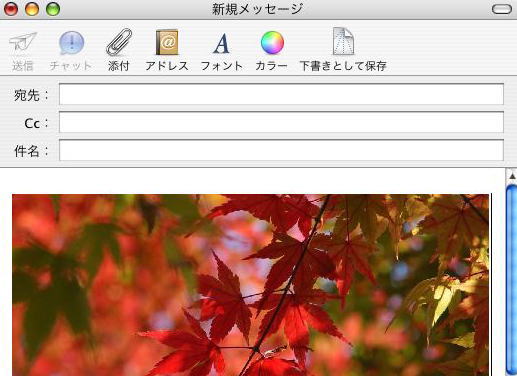The image size is (517, 376).
Task: Minimize the window with yellow button
Action: tap(32, 9)
